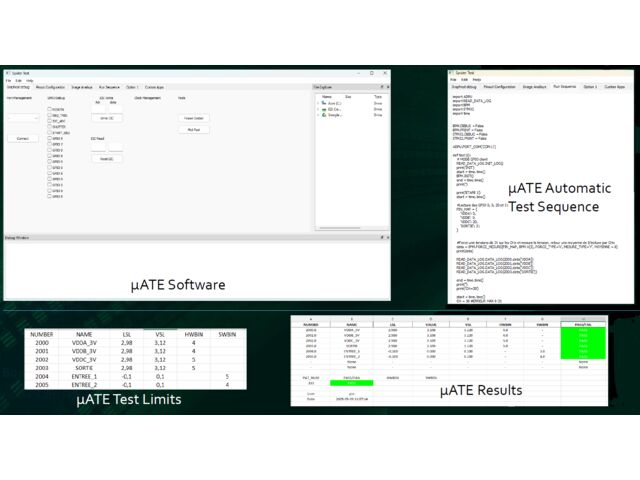
Task: Float the Debug Window panel
Action: [x=382, y=238]
